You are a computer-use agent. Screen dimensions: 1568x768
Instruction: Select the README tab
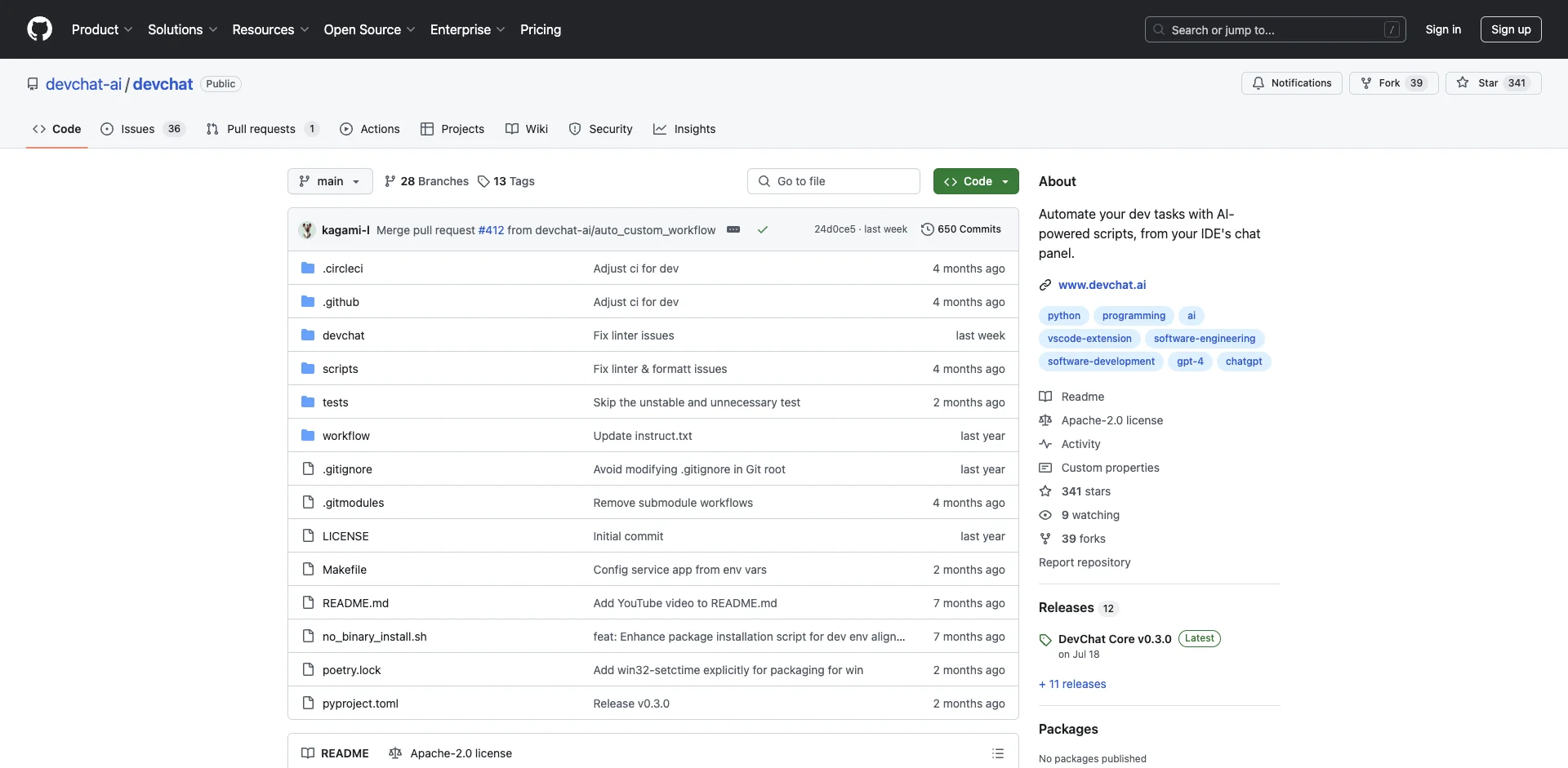tap(335, 753)
